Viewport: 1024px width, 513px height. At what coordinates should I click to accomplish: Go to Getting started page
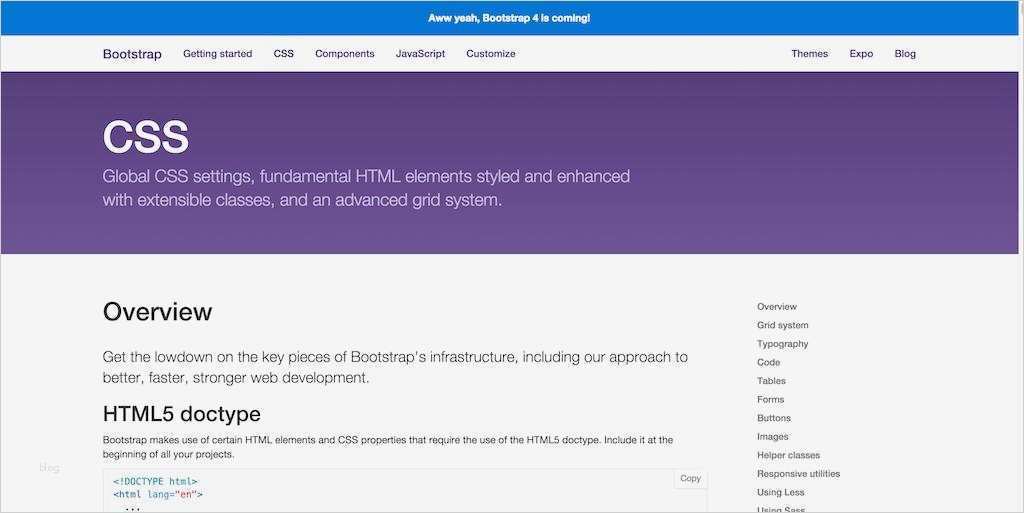pyautogui.click(x=217, y=54)
